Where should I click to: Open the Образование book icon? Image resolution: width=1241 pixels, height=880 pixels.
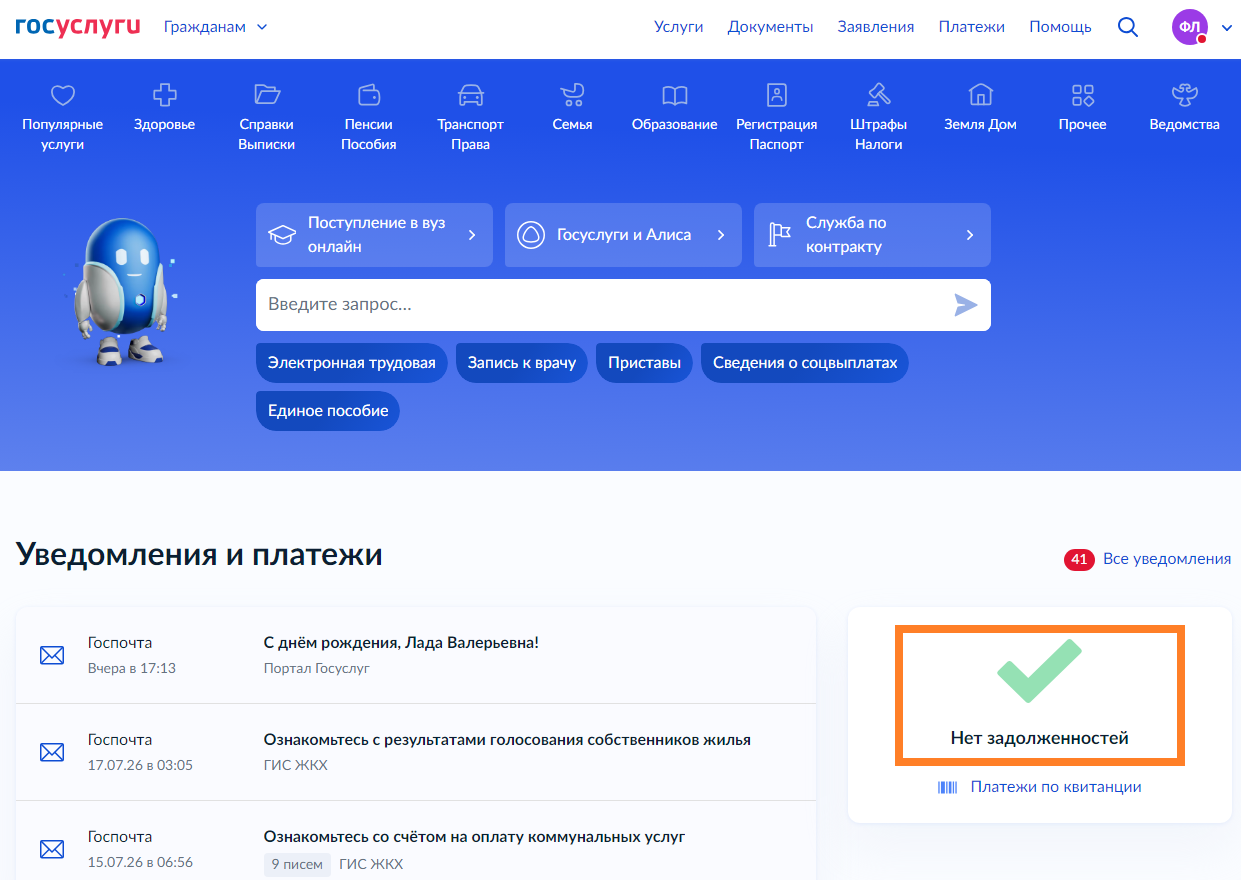(675, 95)
